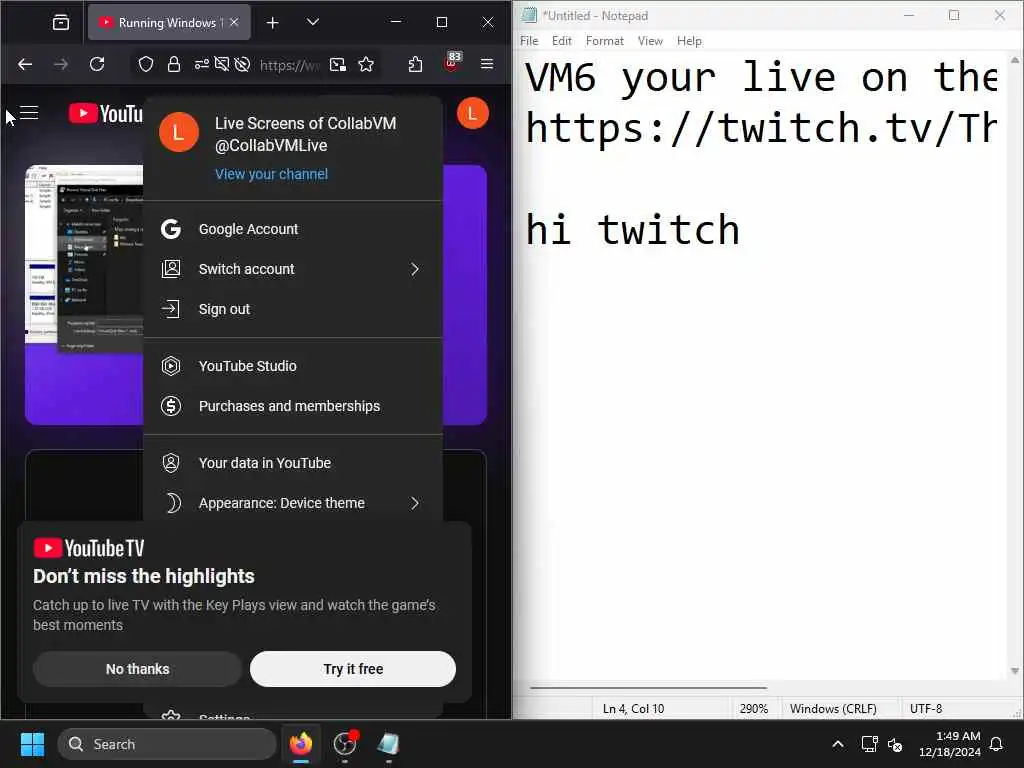The width and height of the screenshot is (1024, 768).
Task: Select Your data in YouTube
Action: [293, 463]
